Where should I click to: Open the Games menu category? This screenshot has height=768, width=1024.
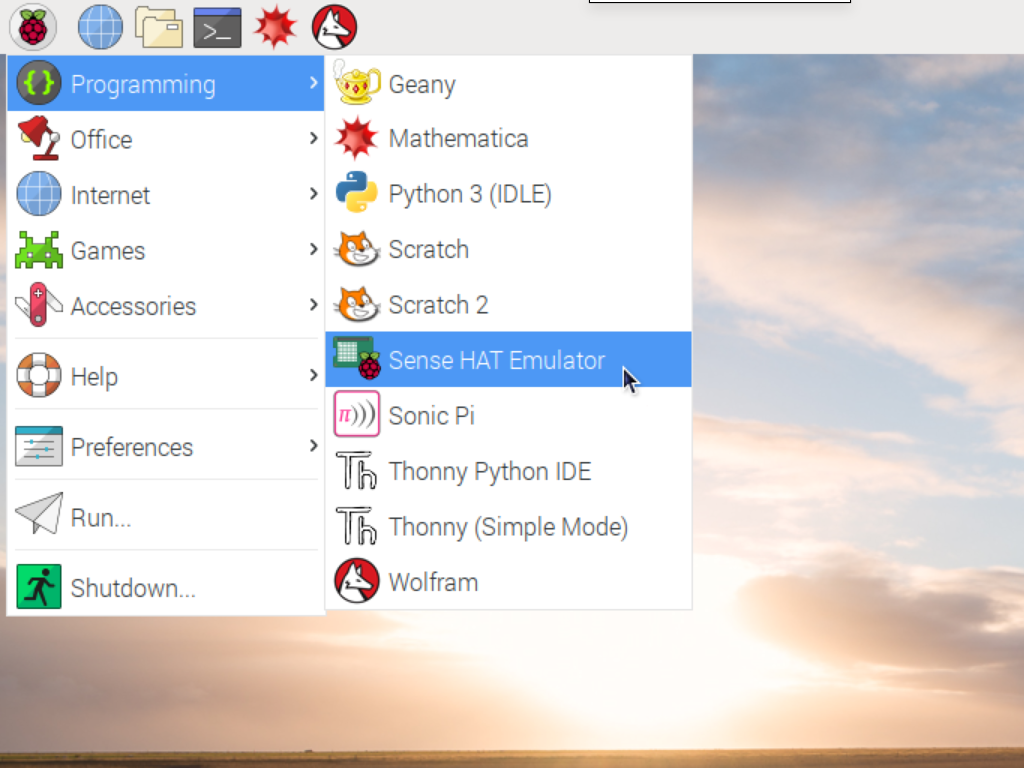click(x=166, y=249)
